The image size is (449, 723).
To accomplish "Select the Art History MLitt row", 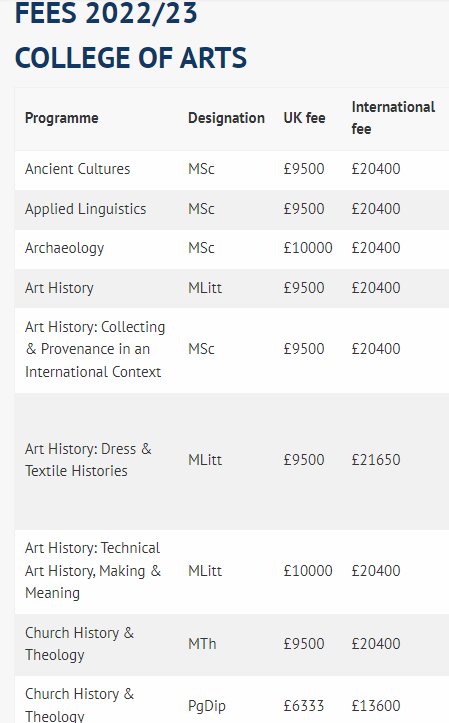I will 232,288.
